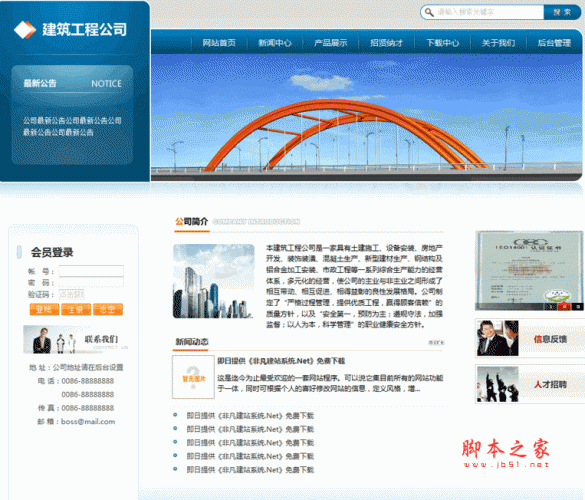The height and width of the screenshot is (500, 585).
Task: Open the 后台管理 nav item
Action: point(554,43)
